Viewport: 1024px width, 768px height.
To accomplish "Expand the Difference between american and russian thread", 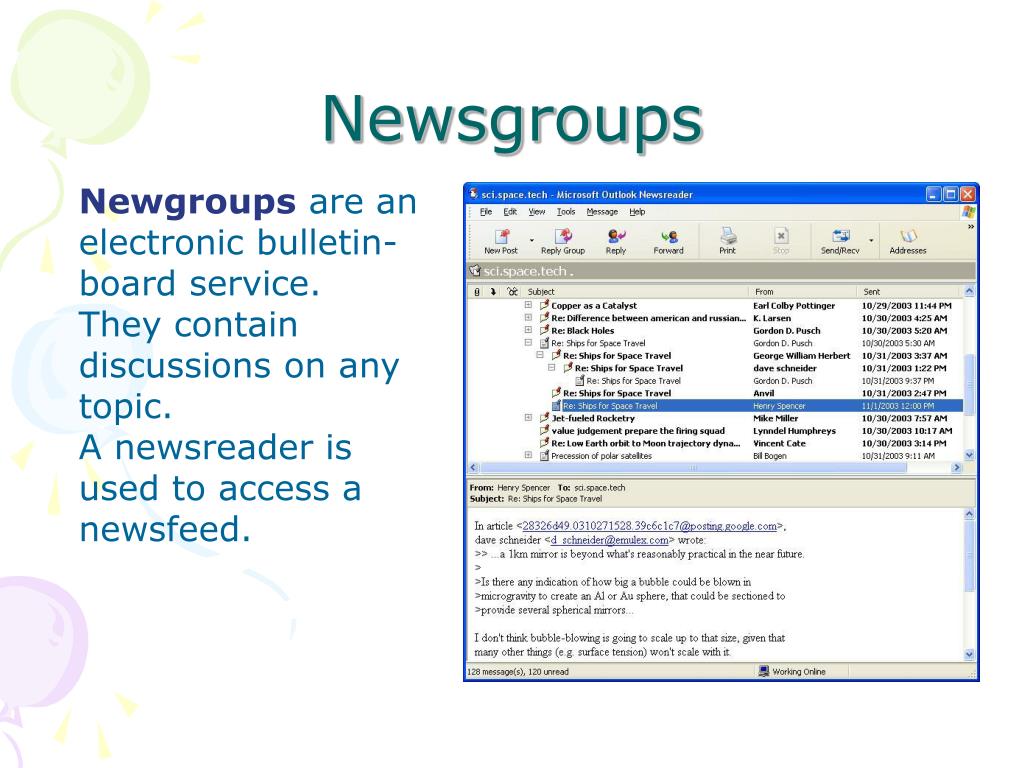I will coord(528,317).
